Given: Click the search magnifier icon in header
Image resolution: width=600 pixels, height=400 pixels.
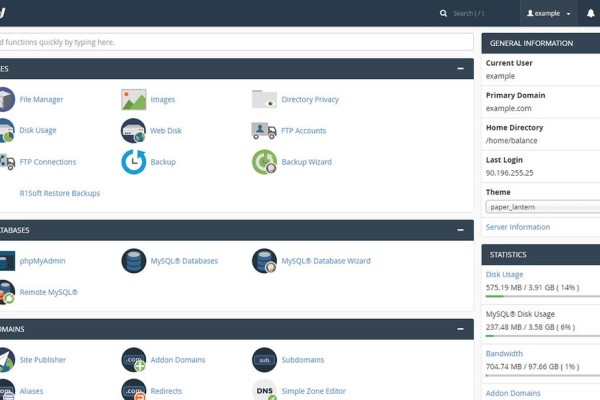Looking at the screenshot, I should pyautogui.click(x=443, y=13).
